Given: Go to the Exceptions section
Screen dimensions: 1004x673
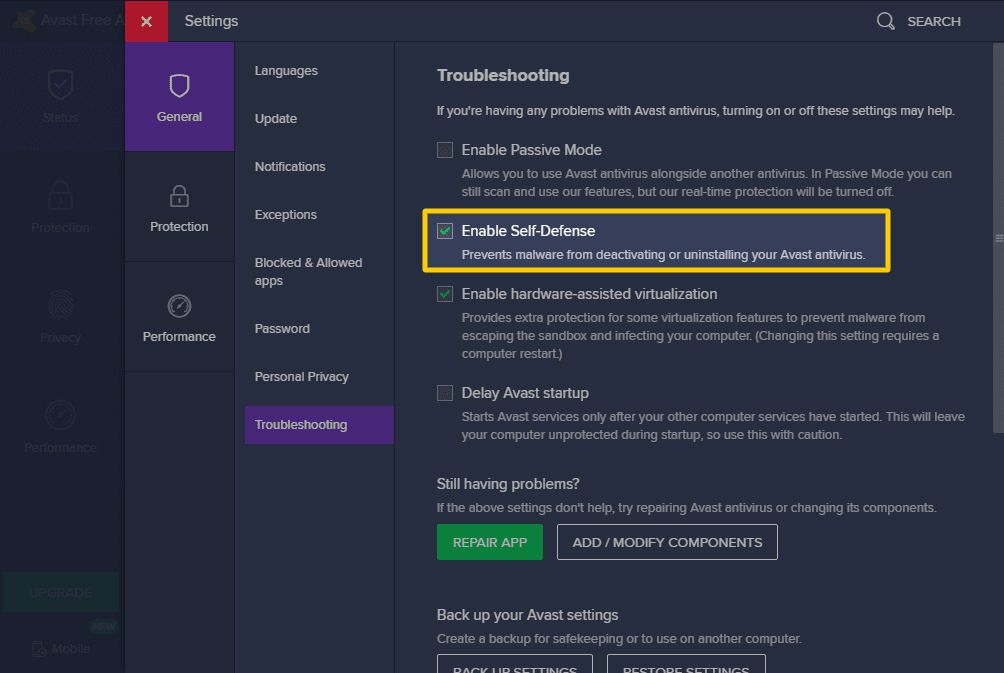Looking at the screenshot, I should coord(285,215).
